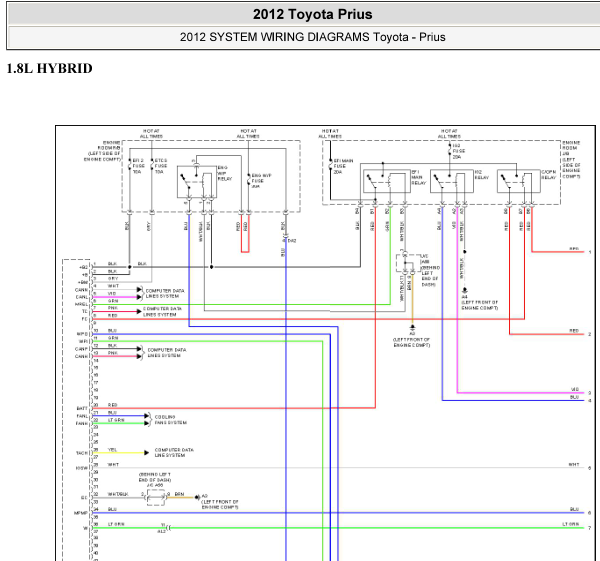Viewport: 600px width, 561px height.
Task: Select '2012 SYSTEM WIRING DIAGRAMS Toyota - Prius' subtitle
Action: click(x=312, y=37)
